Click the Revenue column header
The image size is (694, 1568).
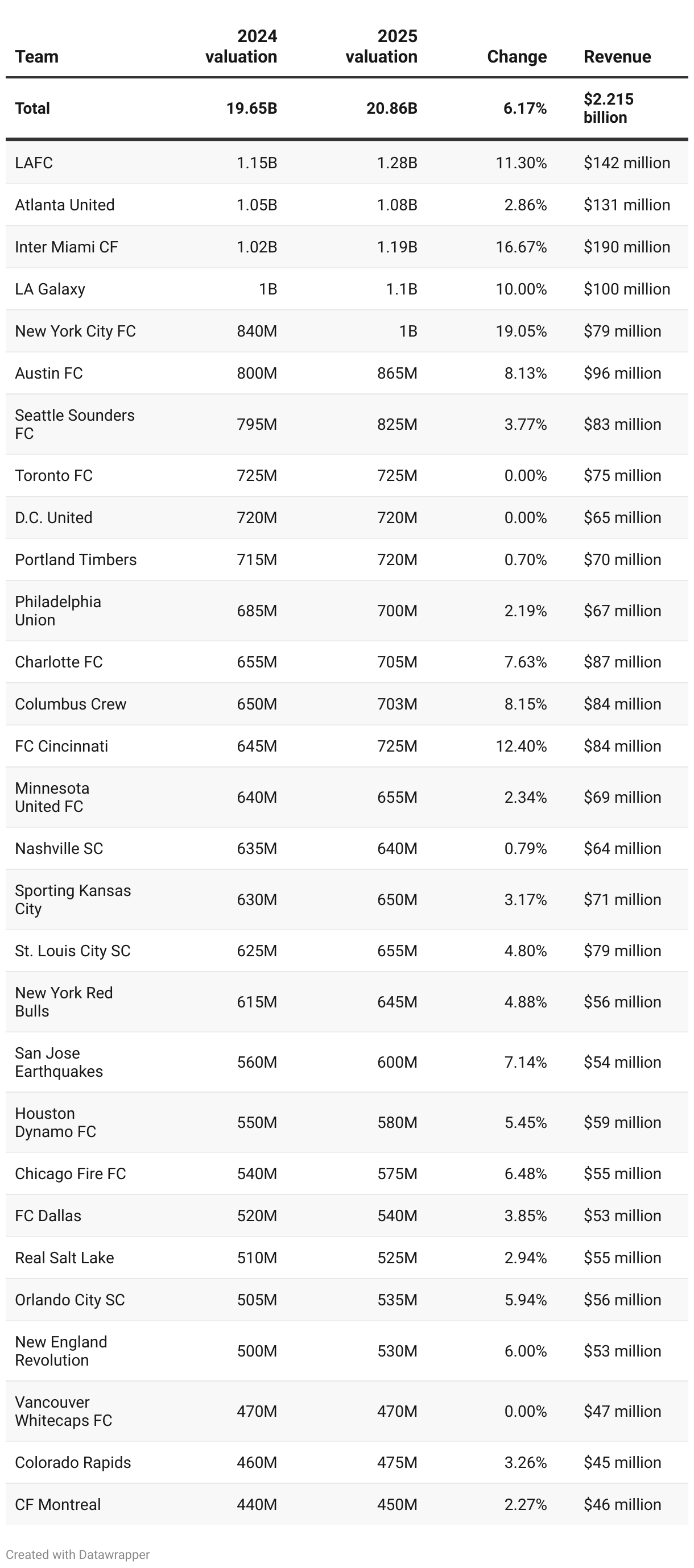pos(617,57)
